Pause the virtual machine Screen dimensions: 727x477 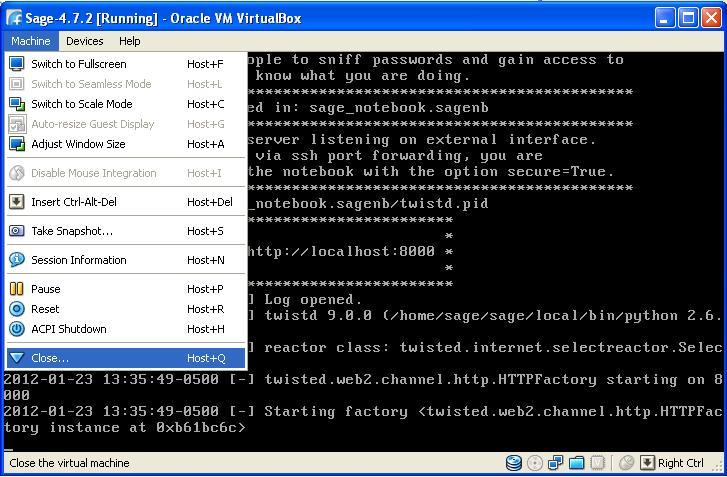pyautogui.click(x=45, y=289)
